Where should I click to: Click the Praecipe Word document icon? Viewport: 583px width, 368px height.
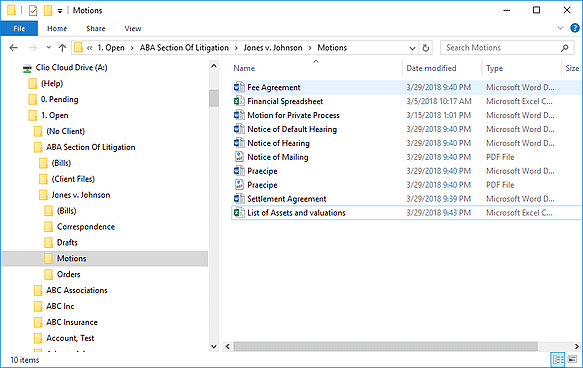(239, 171)
